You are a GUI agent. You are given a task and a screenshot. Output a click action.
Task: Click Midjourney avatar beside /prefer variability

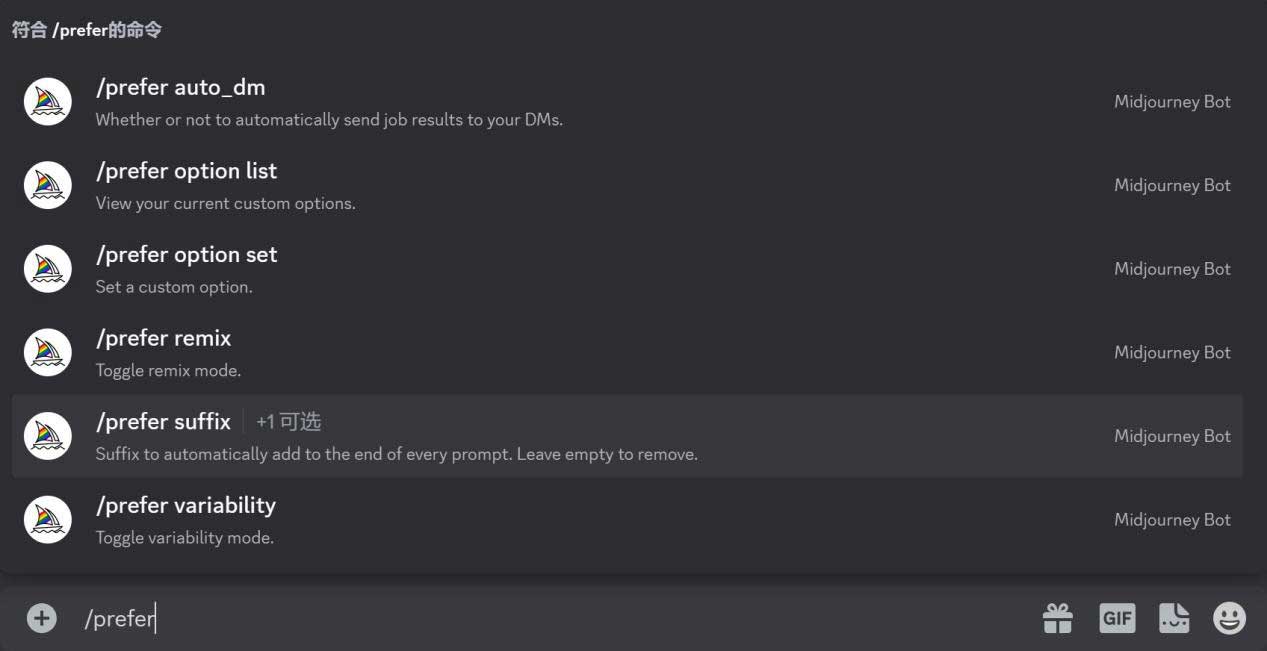[x=48, y=520]
